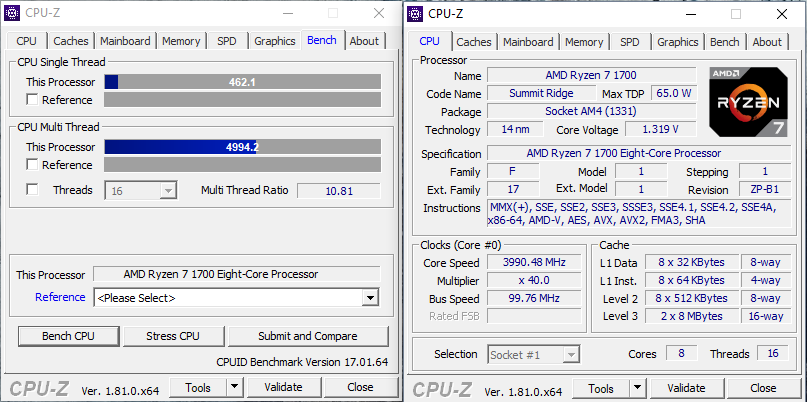Screen dimensions: 807x402
Task: Click Close button in left window
Action: [360, 387]
